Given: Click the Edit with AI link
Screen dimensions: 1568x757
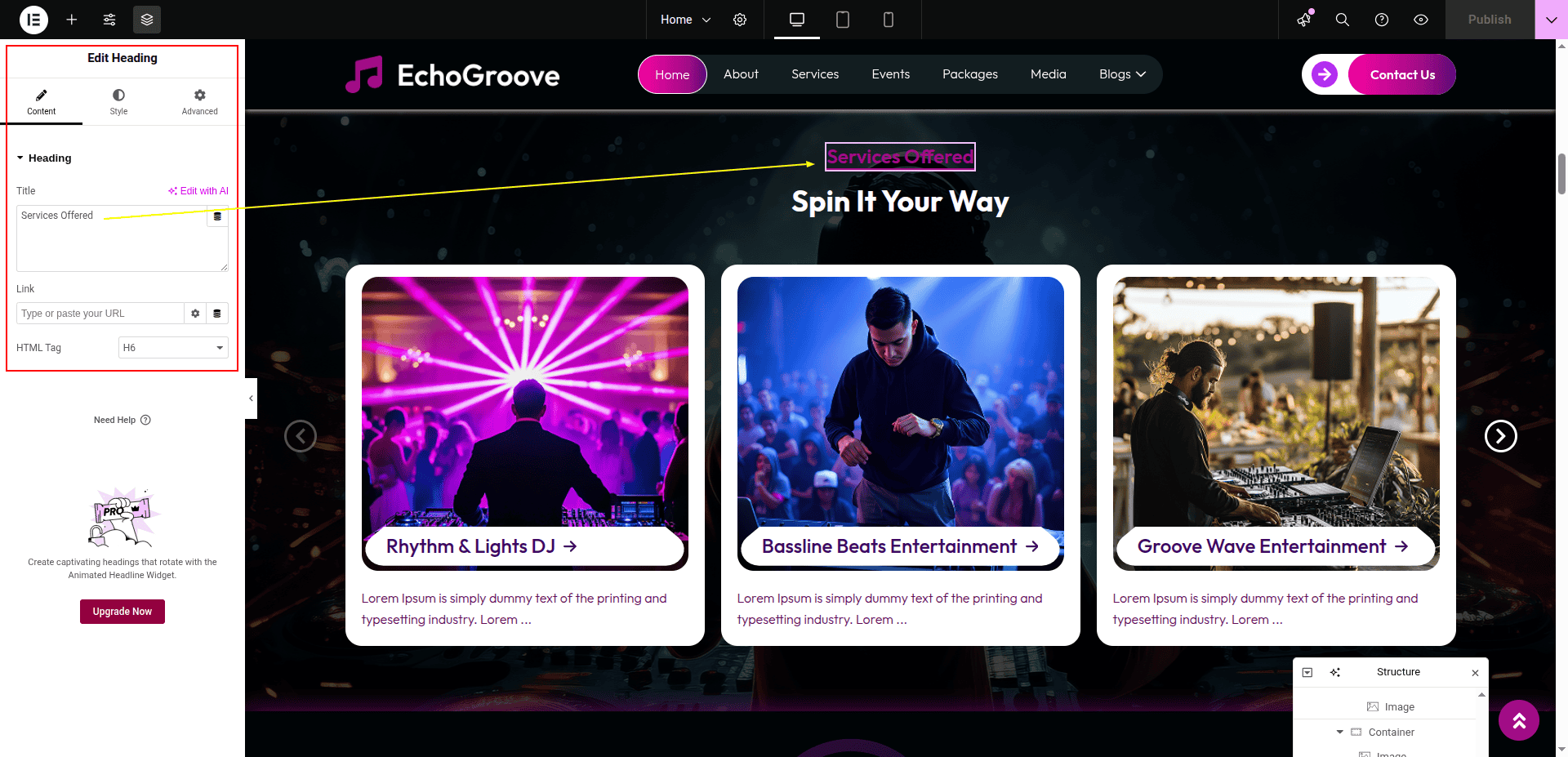Looking at the screenshot, I should point(198,191).
